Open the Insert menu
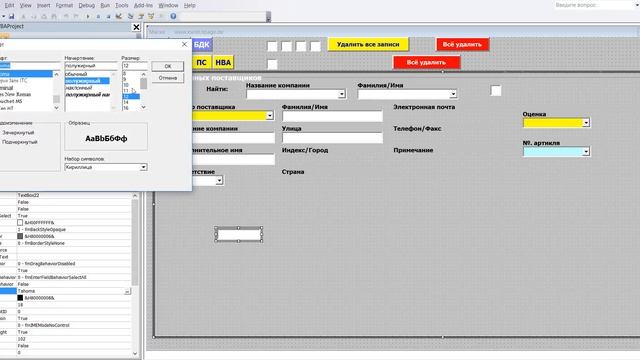Image resolution: width=640 pixels, height=360 pixels. [x=44, y=5]
